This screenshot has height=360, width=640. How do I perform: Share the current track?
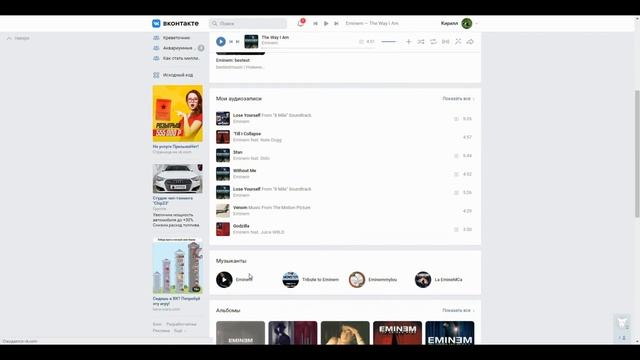(470, 42)
